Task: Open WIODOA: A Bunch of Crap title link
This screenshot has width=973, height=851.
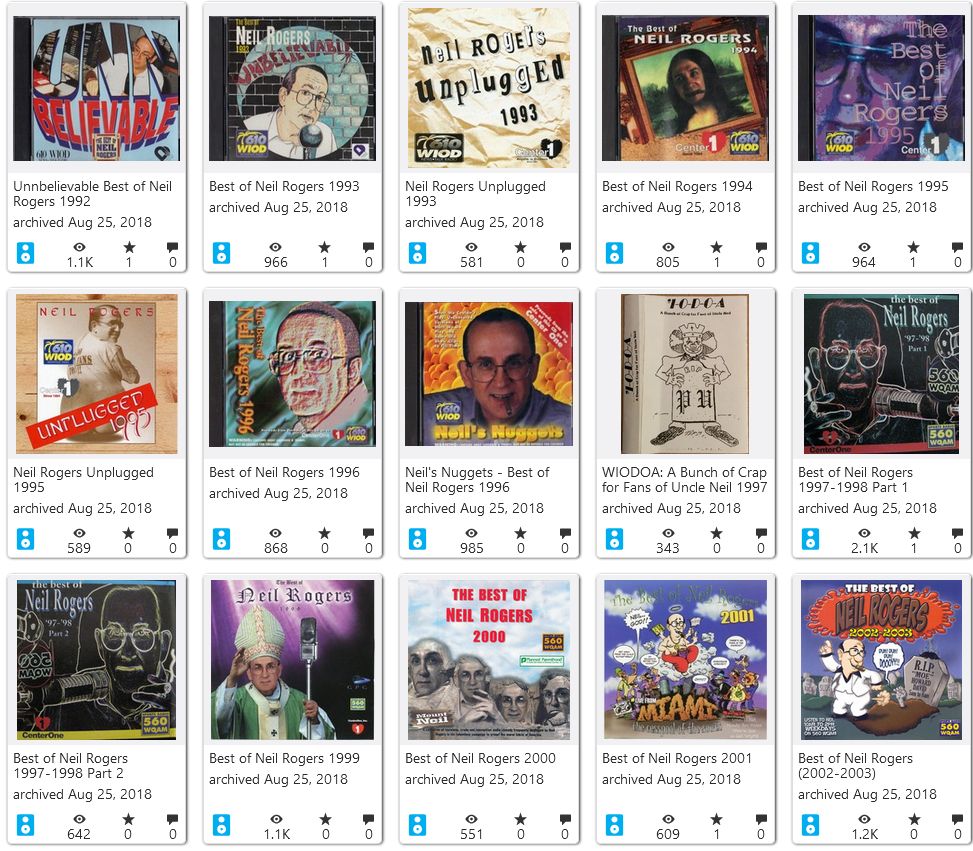Action: (684, 480)
